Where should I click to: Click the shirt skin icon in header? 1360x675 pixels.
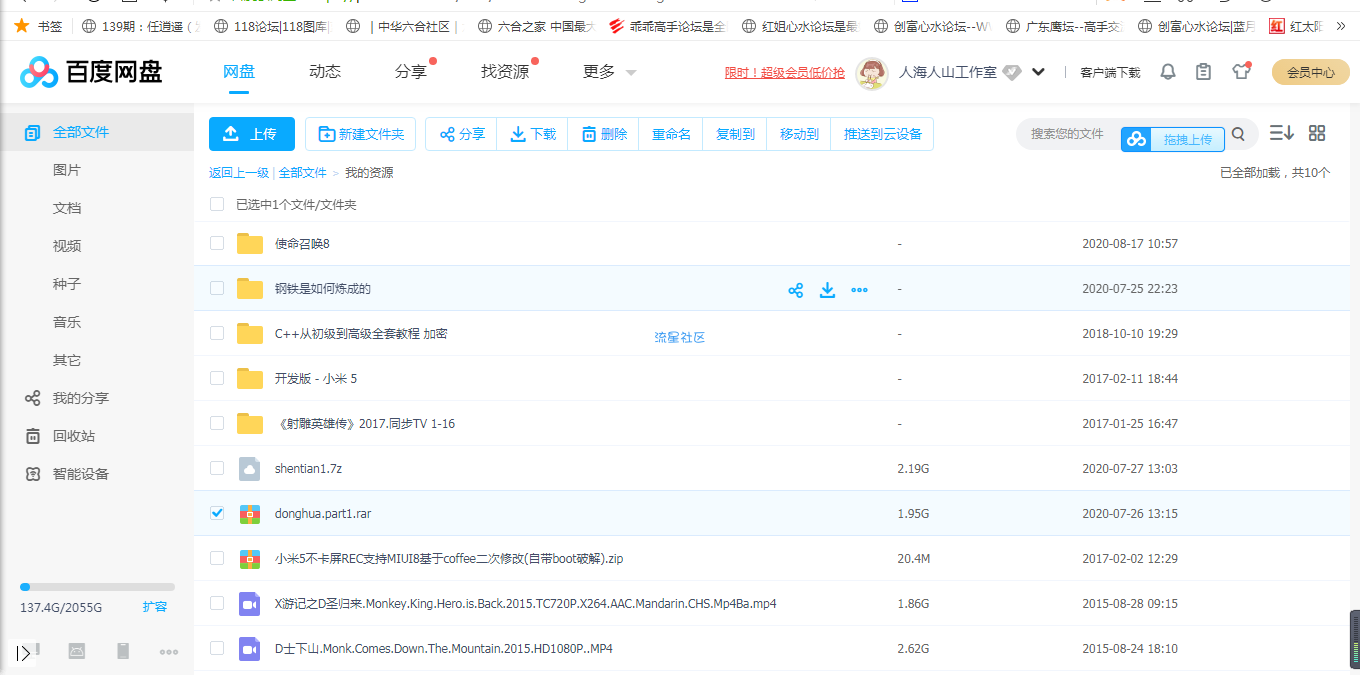[x=1241, y=71]
